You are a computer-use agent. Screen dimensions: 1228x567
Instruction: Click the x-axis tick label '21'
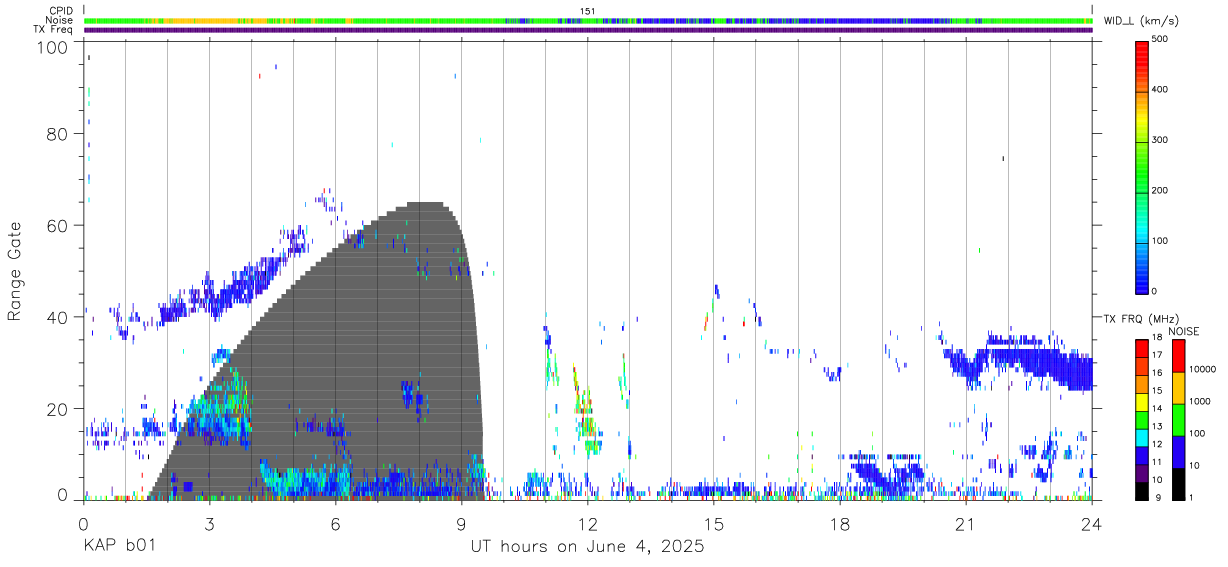pyautogui.click(x=966, y=524)
